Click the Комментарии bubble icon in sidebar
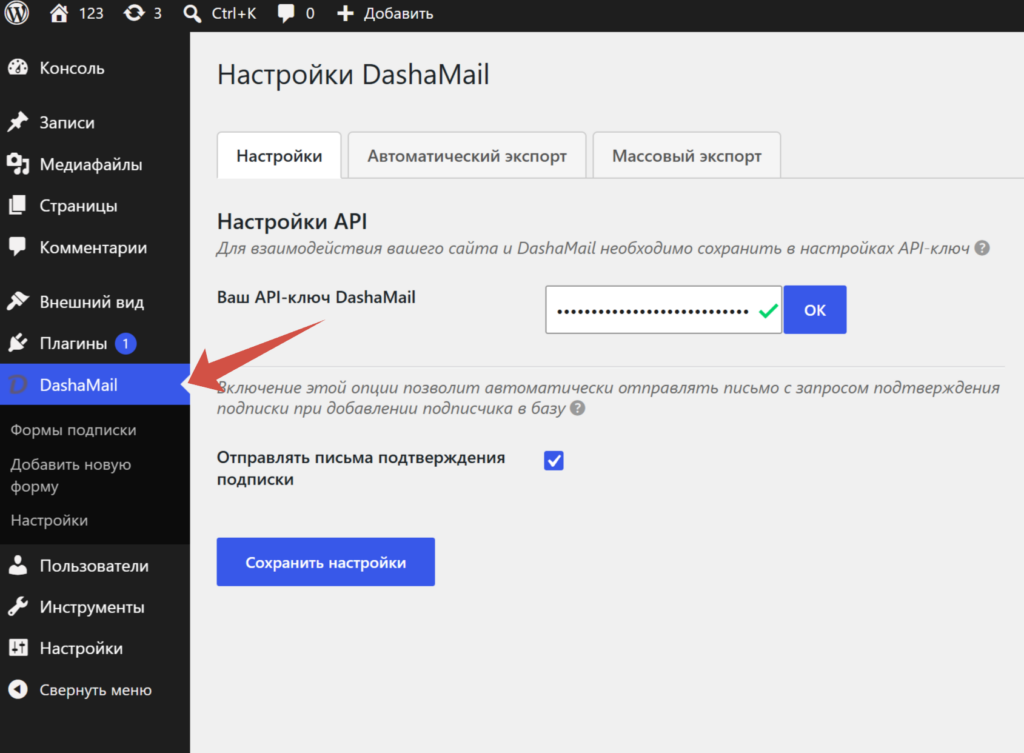Image resolution: width=1024 pixels, height=753 pixels. pos(18,247)
